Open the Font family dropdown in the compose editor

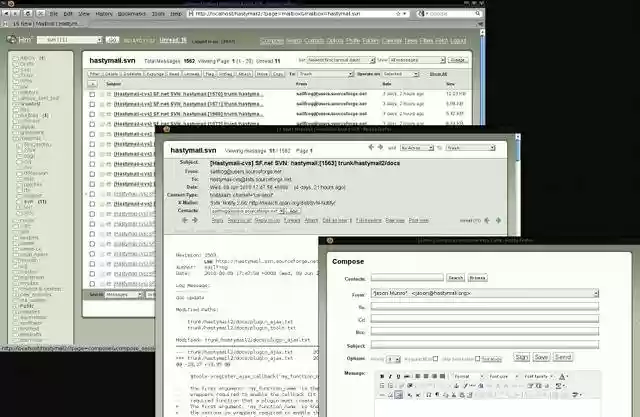click(x=538, y=376)
